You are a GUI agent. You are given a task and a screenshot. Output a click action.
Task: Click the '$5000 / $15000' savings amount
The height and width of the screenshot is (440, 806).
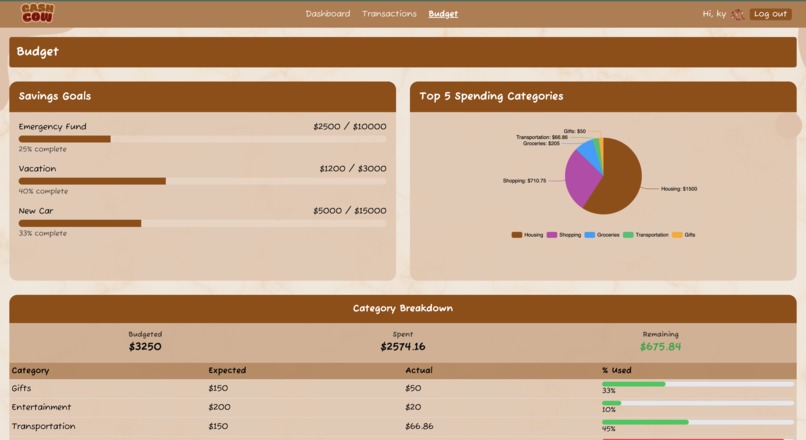tap(350, 211)
